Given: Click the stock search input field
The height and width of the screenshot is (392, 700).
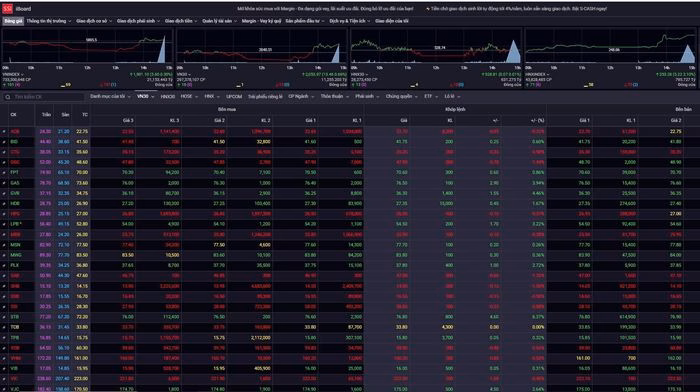Looking at the screenshot, I should click(44, 97).
